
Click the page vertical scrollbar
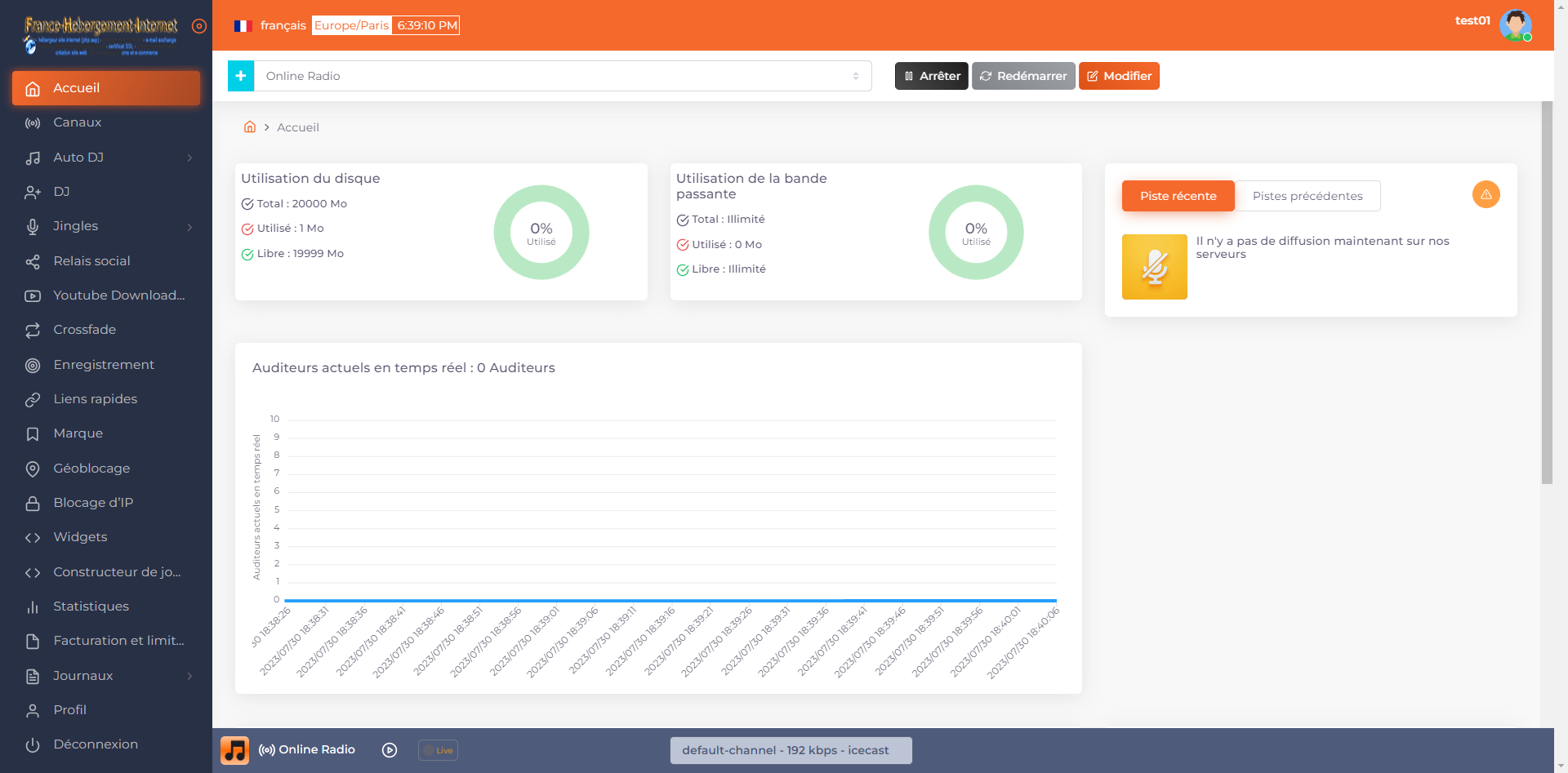tap(1547, 294)
